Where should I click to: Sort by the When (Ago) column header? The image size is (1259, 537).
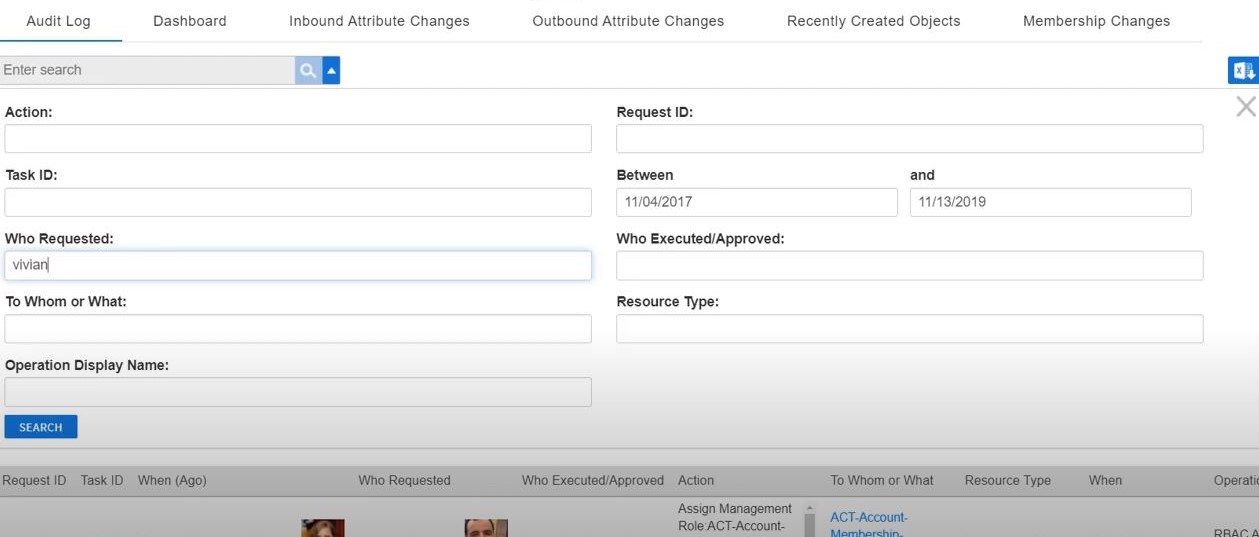172,480
